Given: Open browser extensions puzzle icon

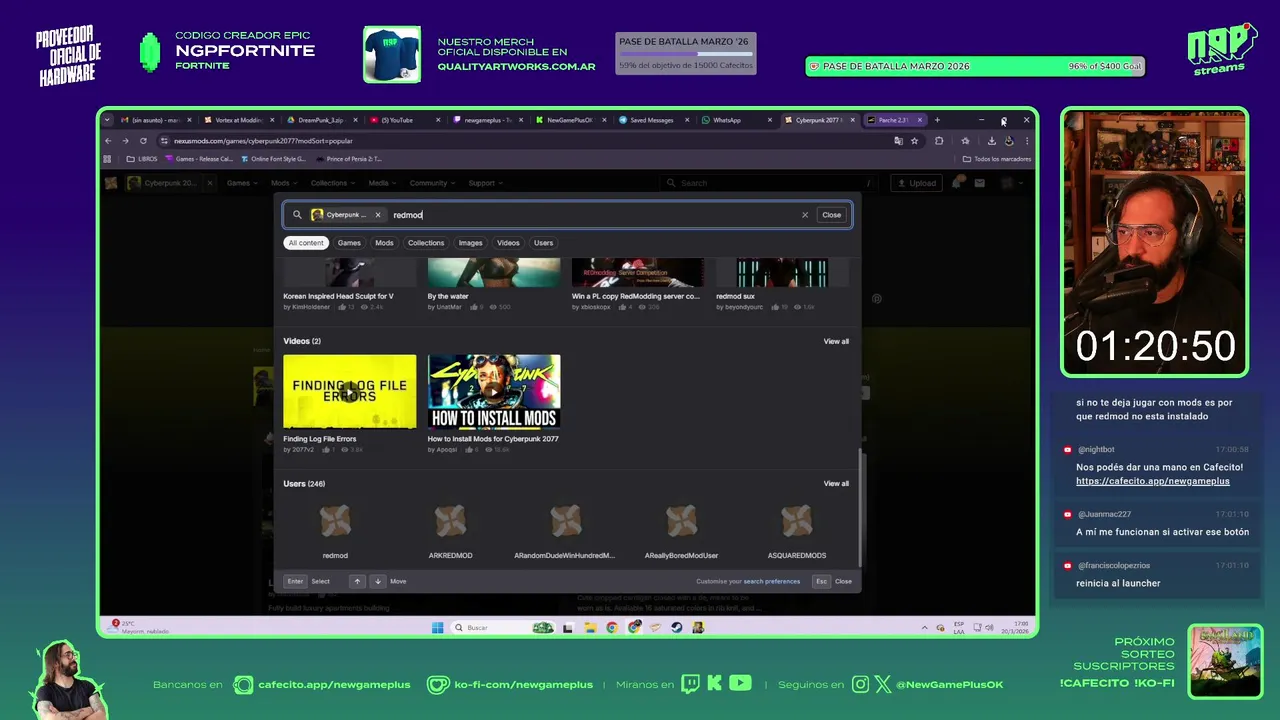Looking at the screenshot, I should click(939, 141).
